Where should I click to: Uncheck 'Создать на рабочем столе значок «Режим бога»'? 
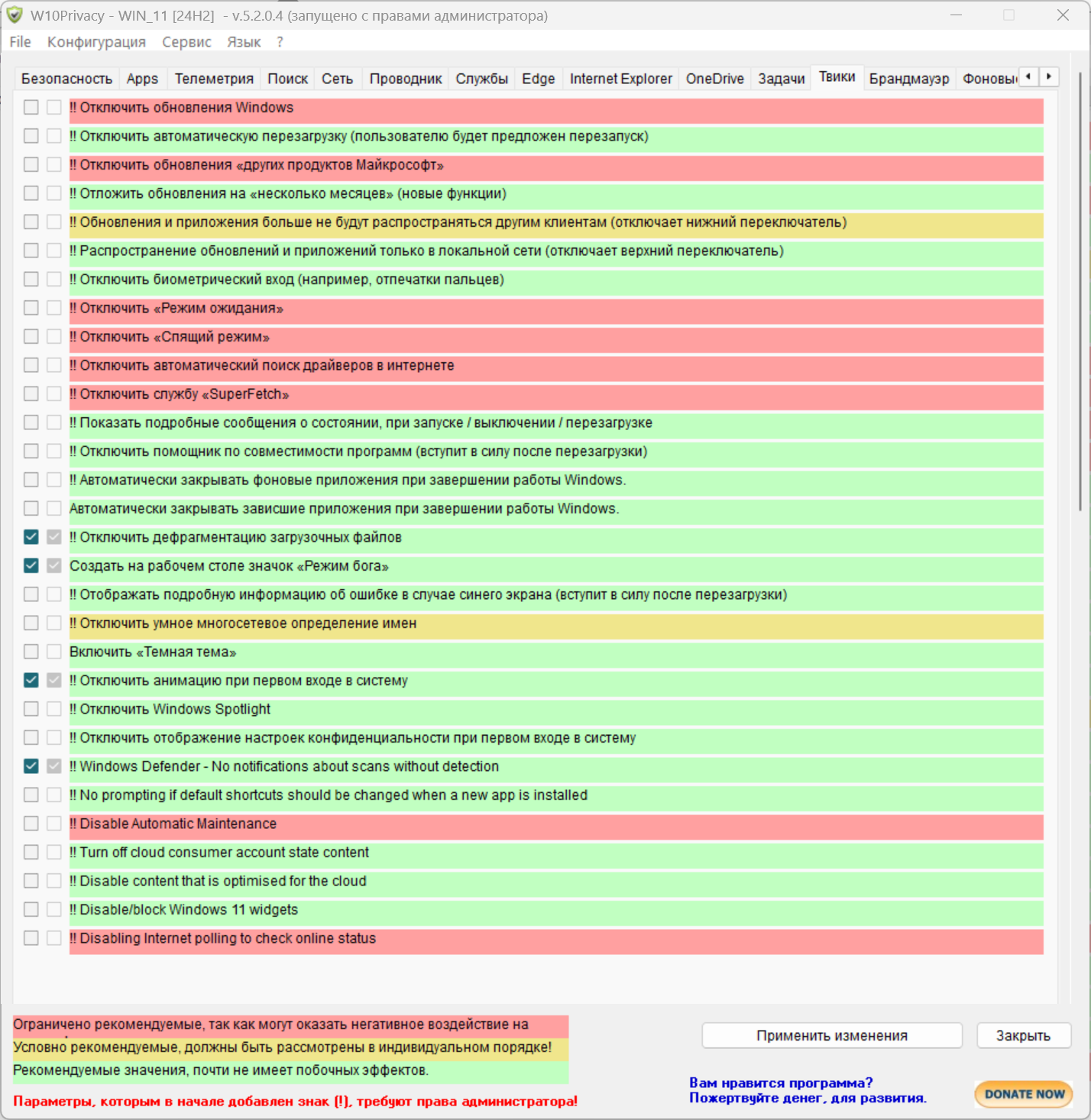(x=31, y=566)
